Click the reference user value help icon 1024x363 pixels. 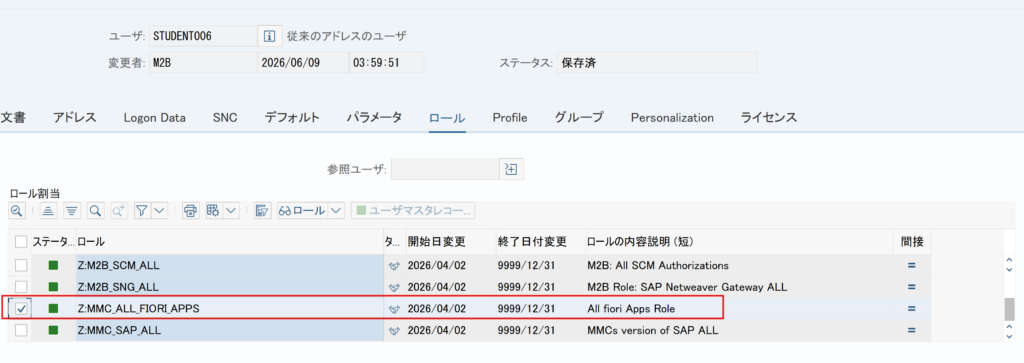click(511, 169)
